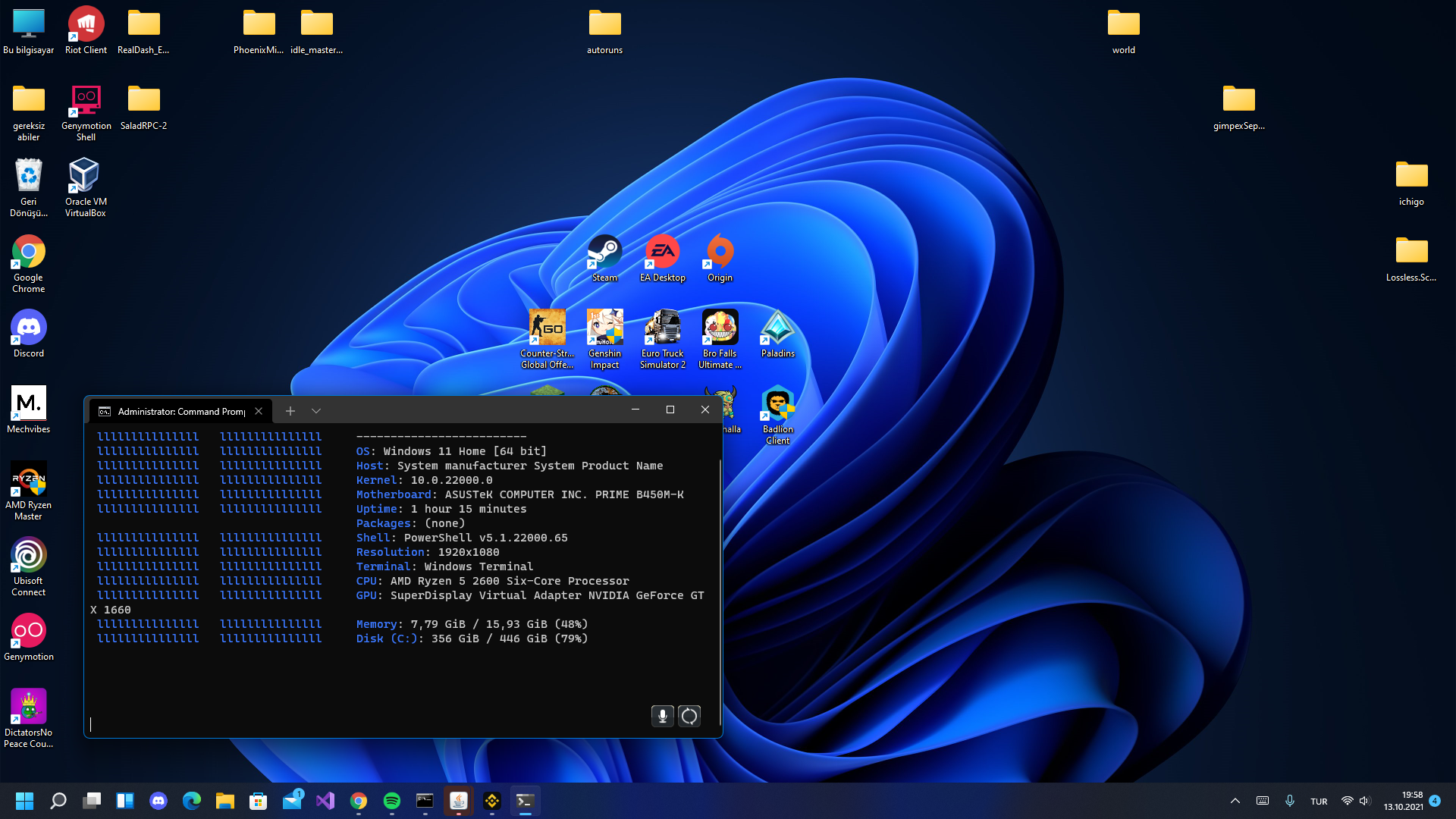Select the PhoenixMi... folder

coord(259,30)
